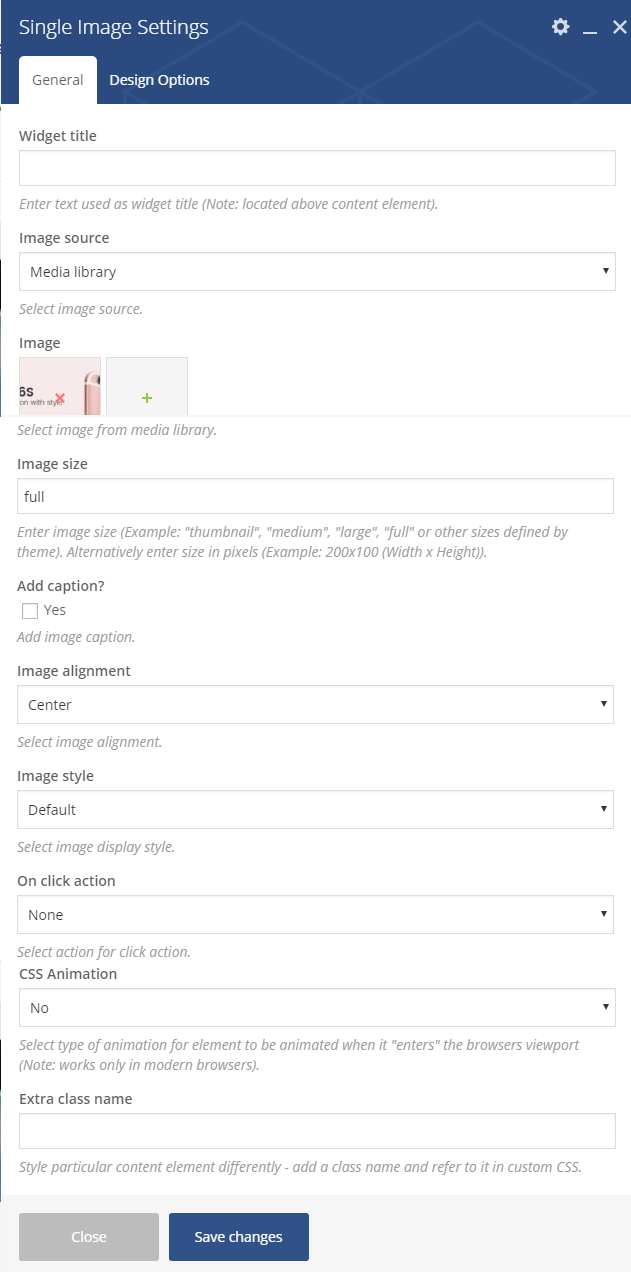Click into the Image size field

[x=315, y=497]
